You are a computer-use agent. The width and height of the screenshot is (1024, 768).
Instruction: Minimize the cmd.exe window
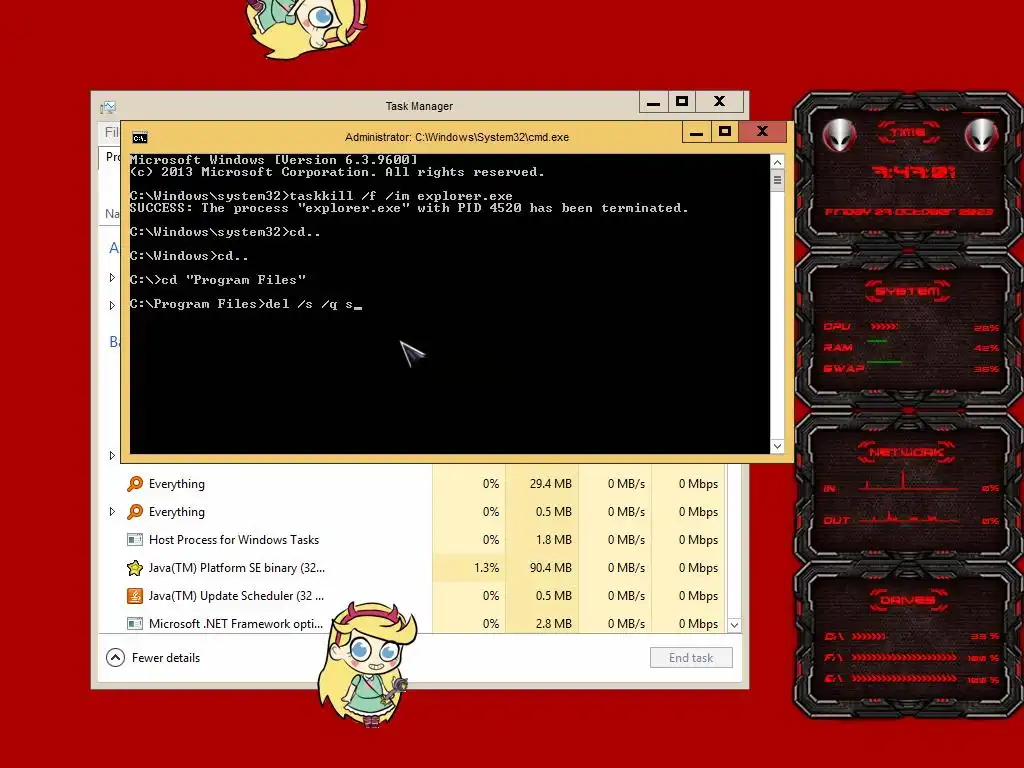point(696,132)
